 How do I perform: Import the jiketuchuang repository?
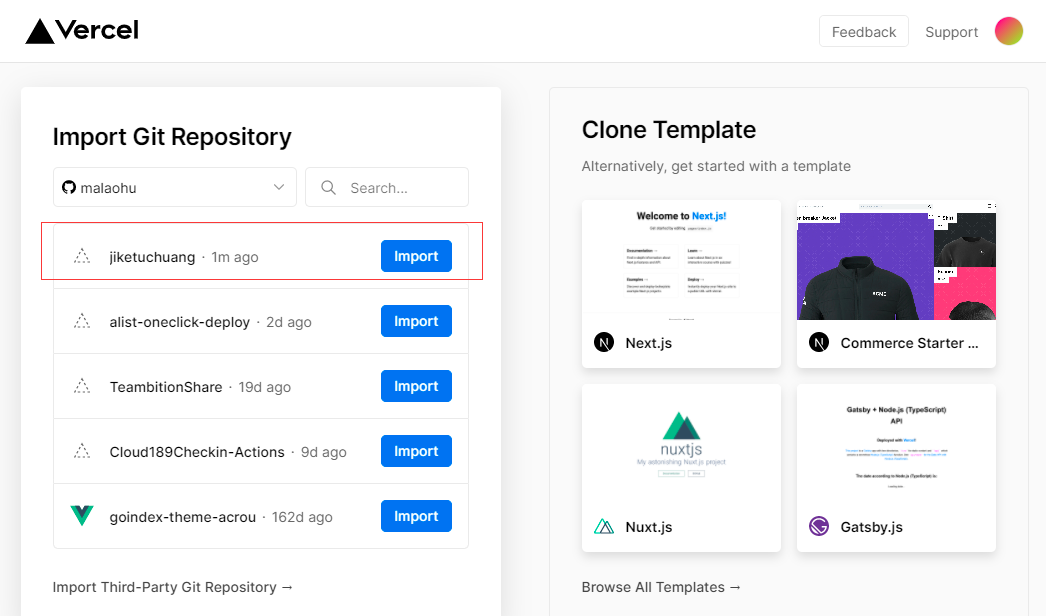(x=416, y=256)
